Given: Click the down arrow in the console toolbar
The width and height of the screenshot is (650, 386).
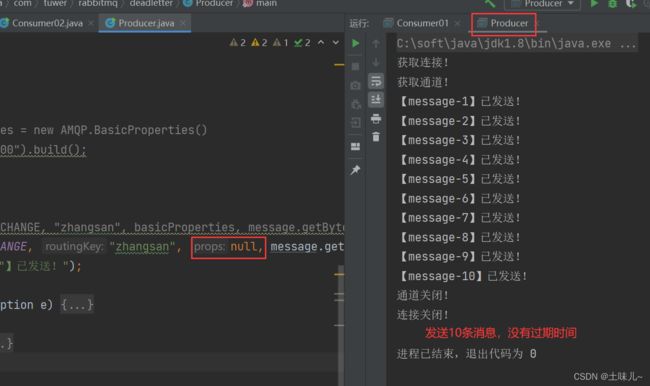Looking at the screenshot, I should (376, 62).
